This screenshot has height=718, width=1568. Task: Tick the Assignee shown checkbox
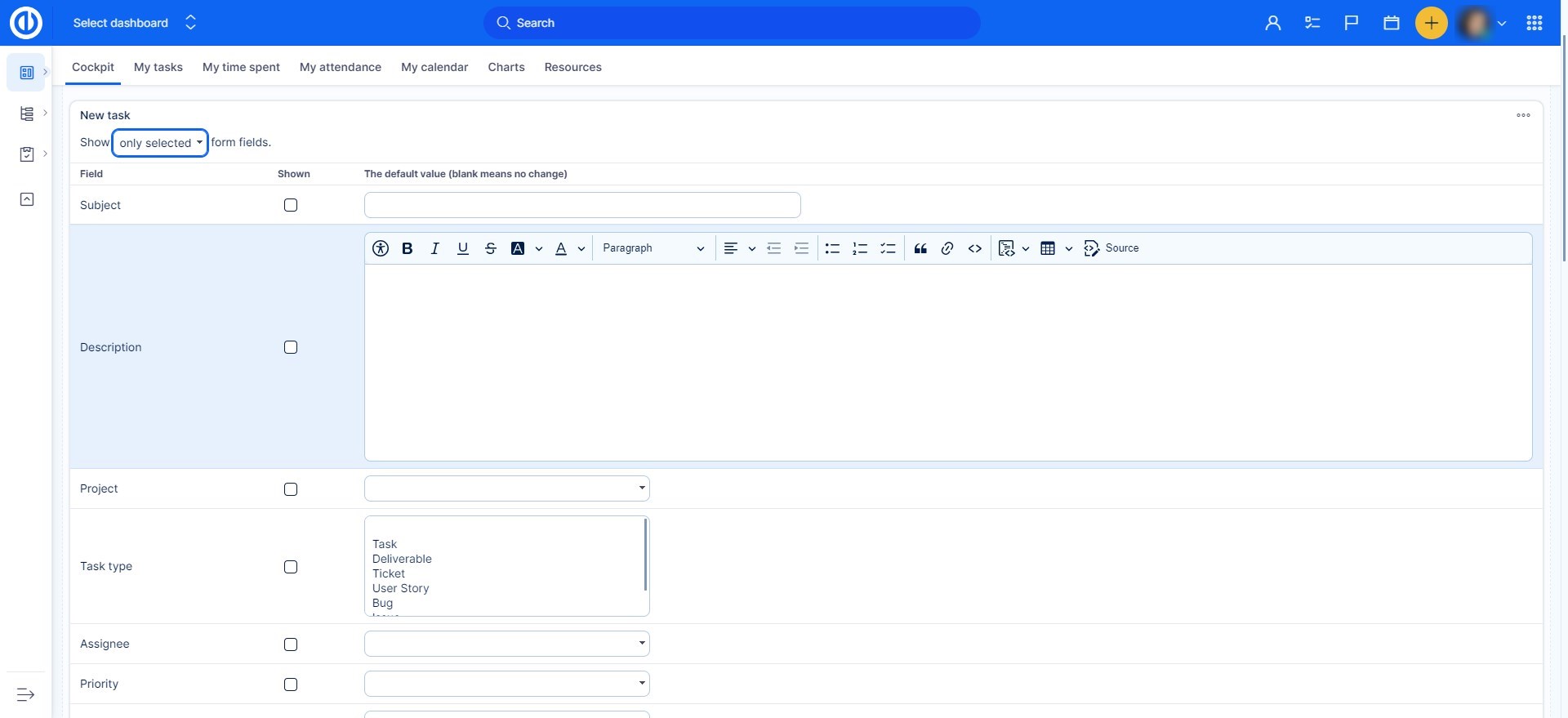click(291, 644)
